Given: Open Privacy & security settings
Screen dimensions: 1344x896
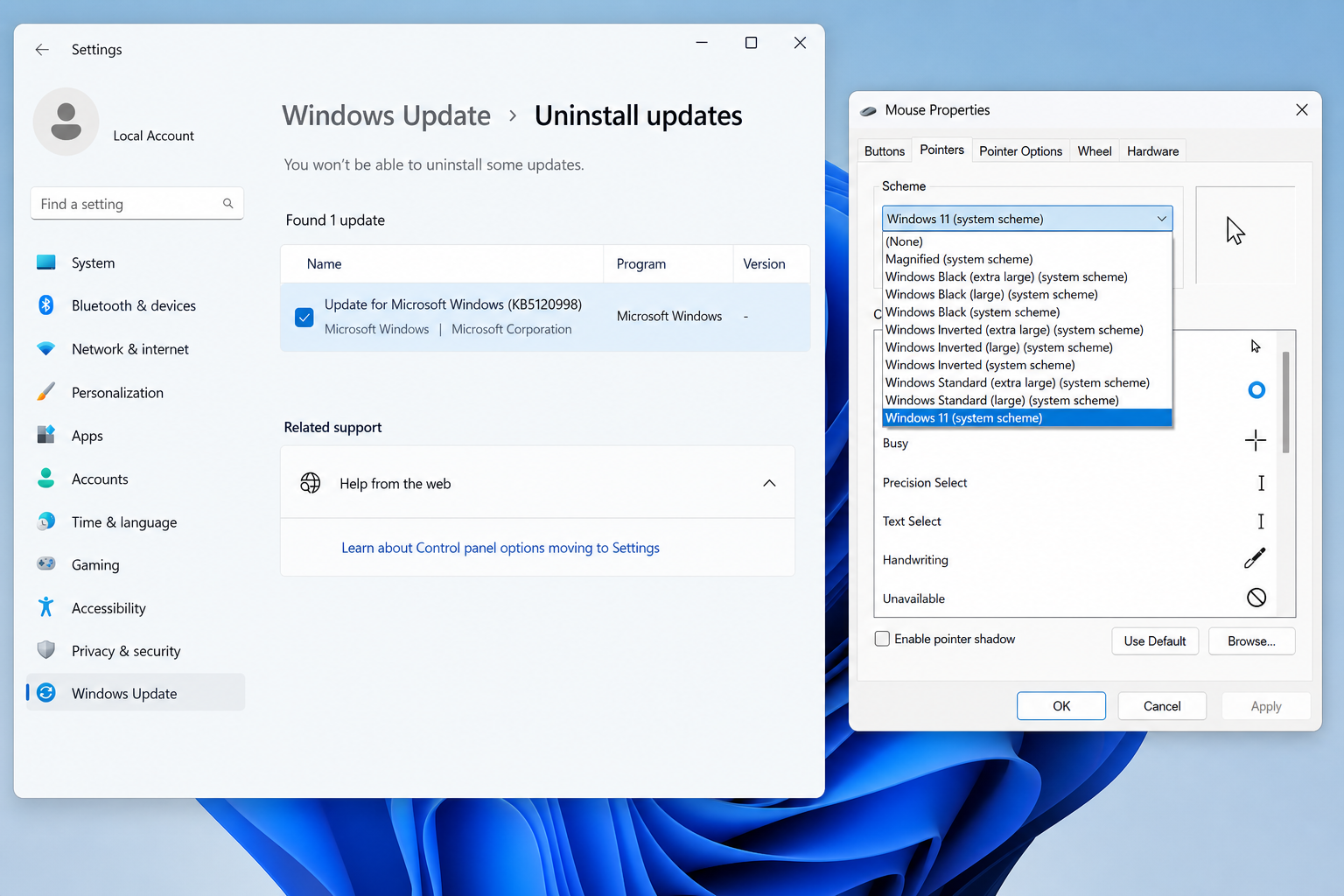Looking at the screenshot, I should [136, 651].
